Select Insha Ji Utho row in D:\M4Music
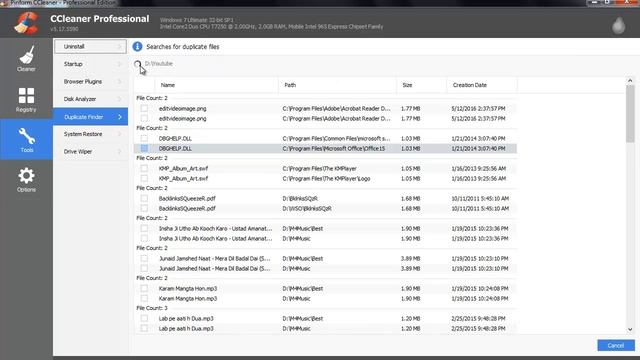 pyautogui.click(x=325, y=239)
